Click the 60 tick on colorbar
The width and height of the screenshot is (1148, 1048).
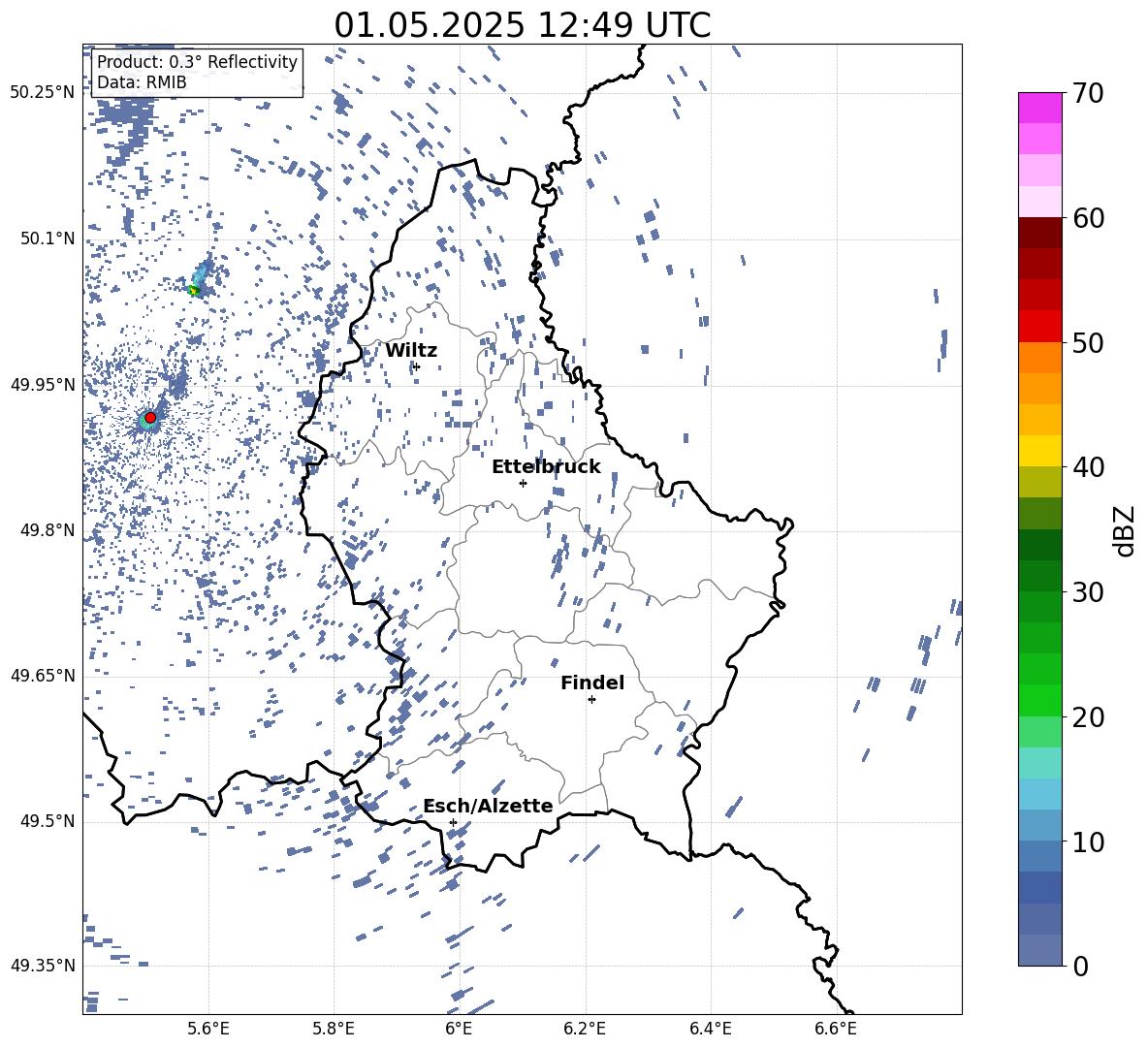point(1087,218)
